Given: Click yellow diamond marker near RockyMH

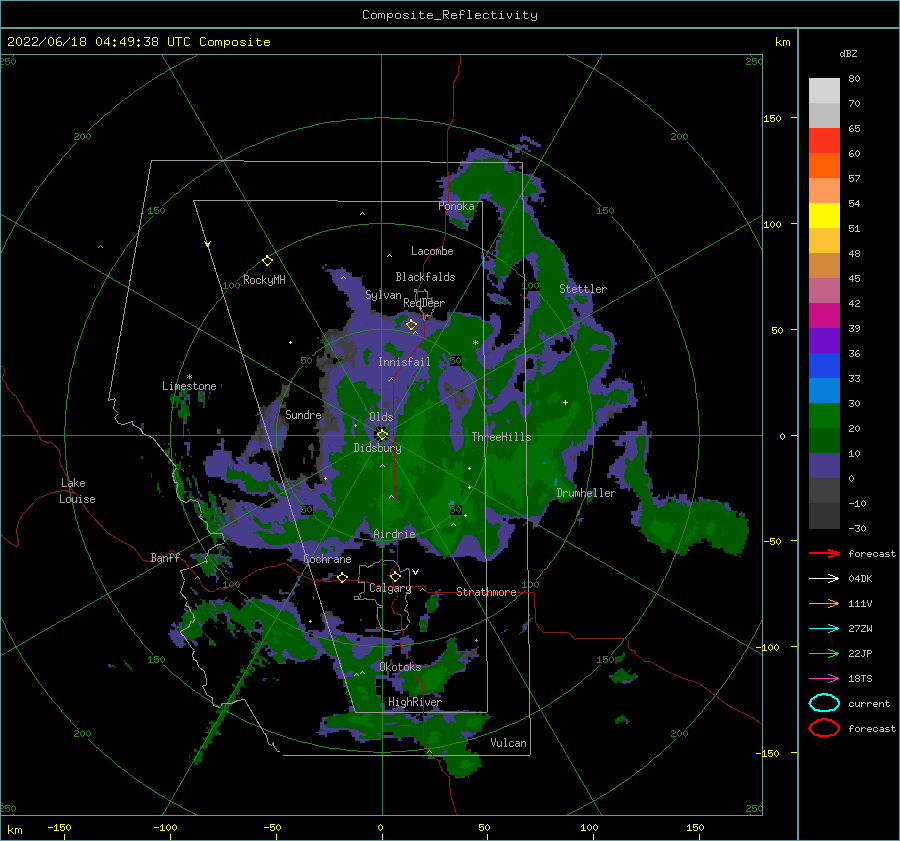Looking at the screenshot, I should click(267, 261).
